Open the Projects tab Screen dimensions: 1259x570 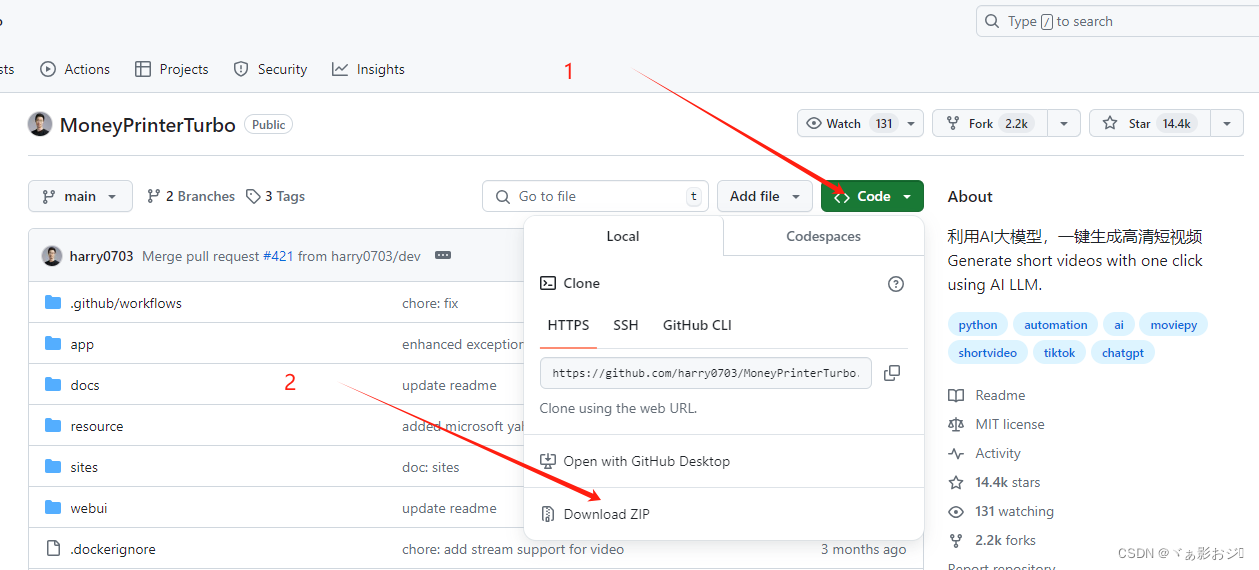pyautogui.click(x=171, y=69)
